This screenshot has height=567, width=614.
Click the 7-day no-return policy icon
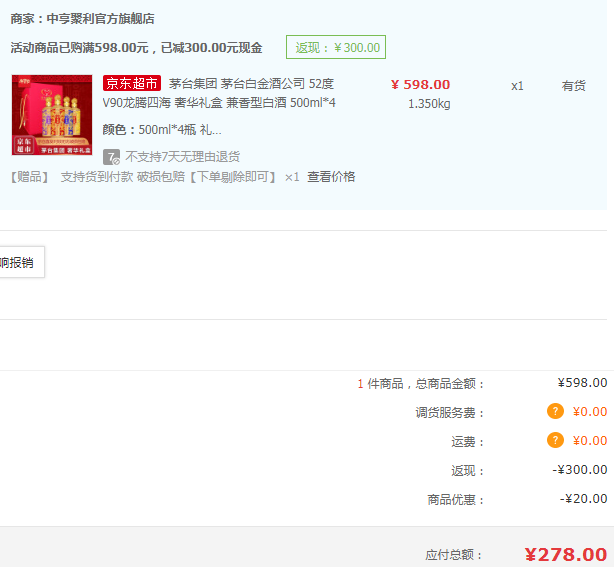click(111, 157)
